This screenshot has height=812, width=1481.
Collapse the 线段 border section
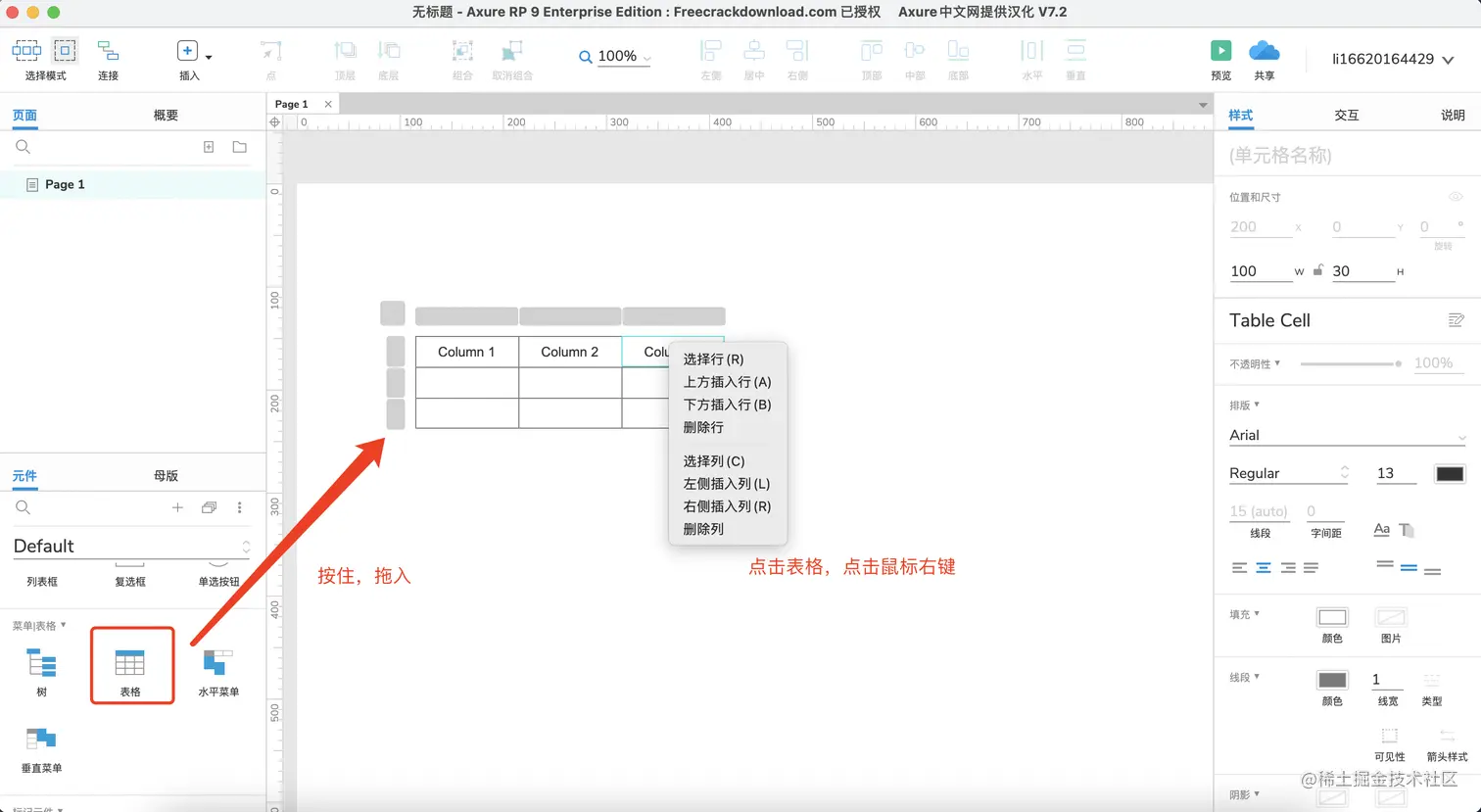tap(1245, 677)
